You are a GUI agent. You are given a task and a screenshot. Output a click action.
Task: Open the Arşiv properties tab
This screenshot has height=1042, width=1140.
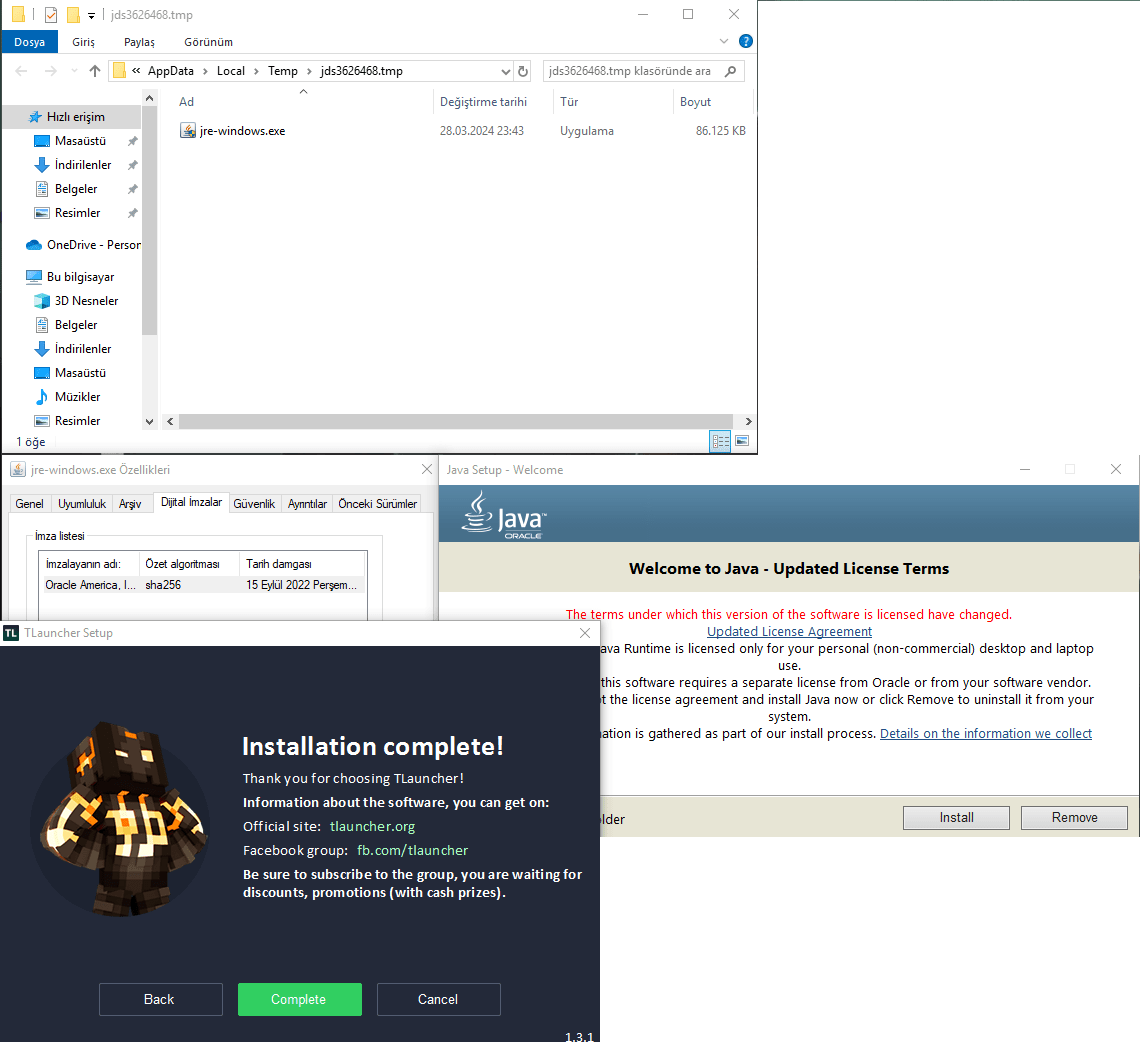click(130, 504)
